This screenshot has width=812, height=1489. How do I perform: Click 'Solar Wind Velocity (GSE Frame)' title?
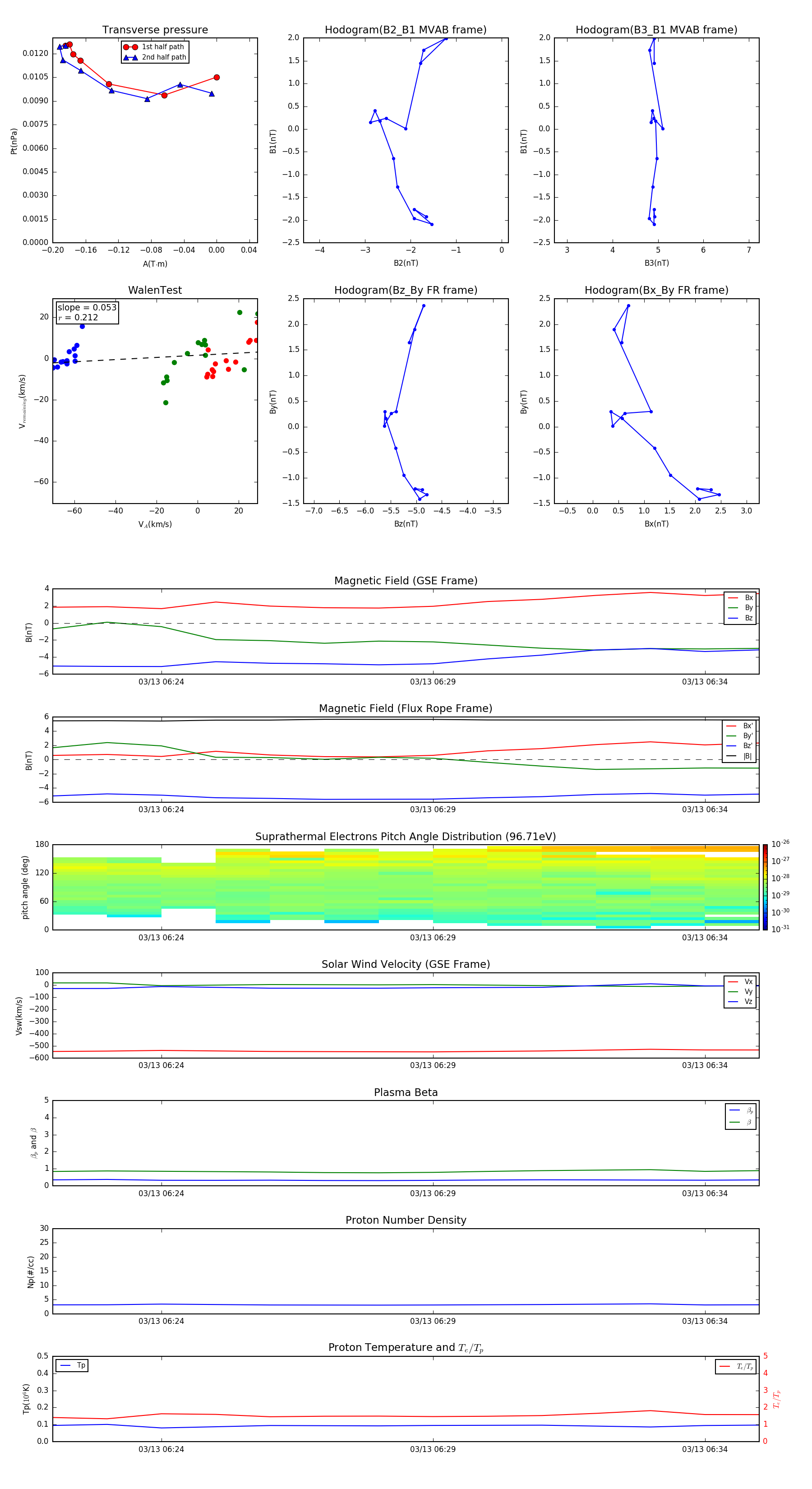click(406, 964)
